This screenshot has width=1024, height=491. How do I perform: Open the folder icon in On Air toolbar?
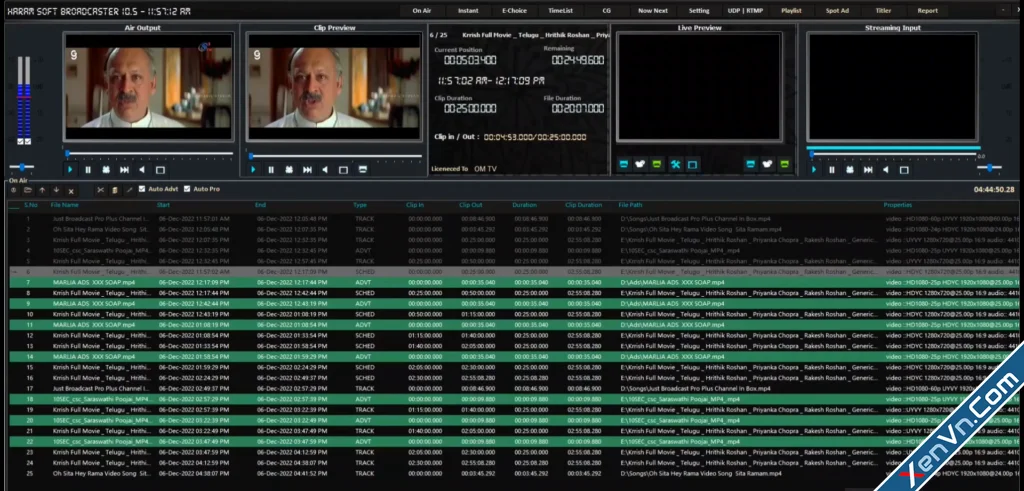[28, 190]
